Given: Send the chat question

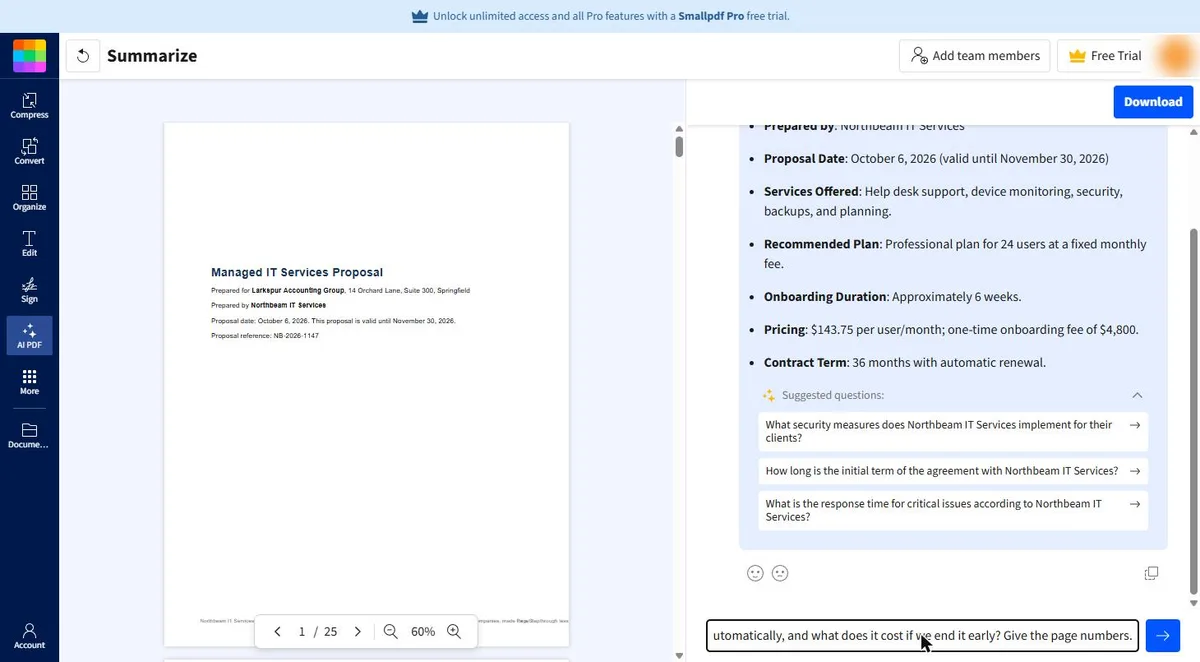Looking at the screenshot, I should tap(1162, 635).
